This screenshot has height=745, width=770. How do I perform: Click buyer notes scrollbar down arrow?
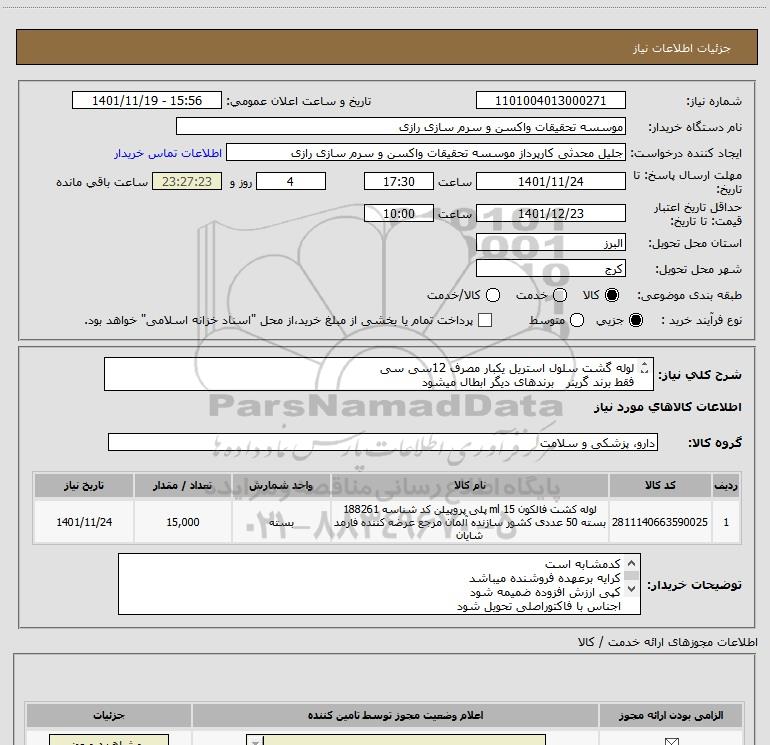(632, 588)
